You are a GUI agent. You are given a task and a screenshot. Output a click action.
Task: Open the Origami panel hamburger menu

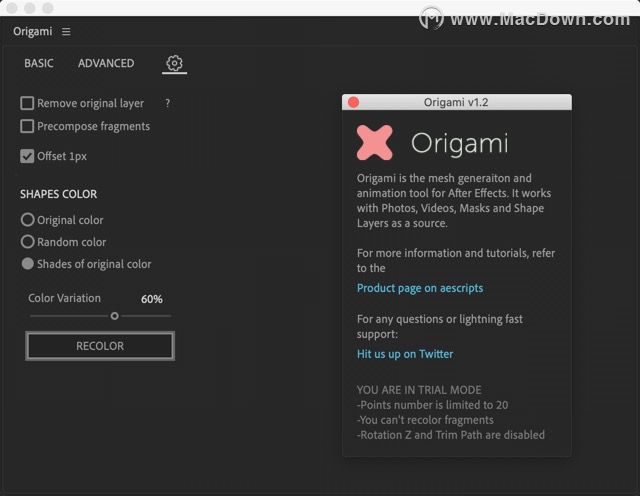66,31
